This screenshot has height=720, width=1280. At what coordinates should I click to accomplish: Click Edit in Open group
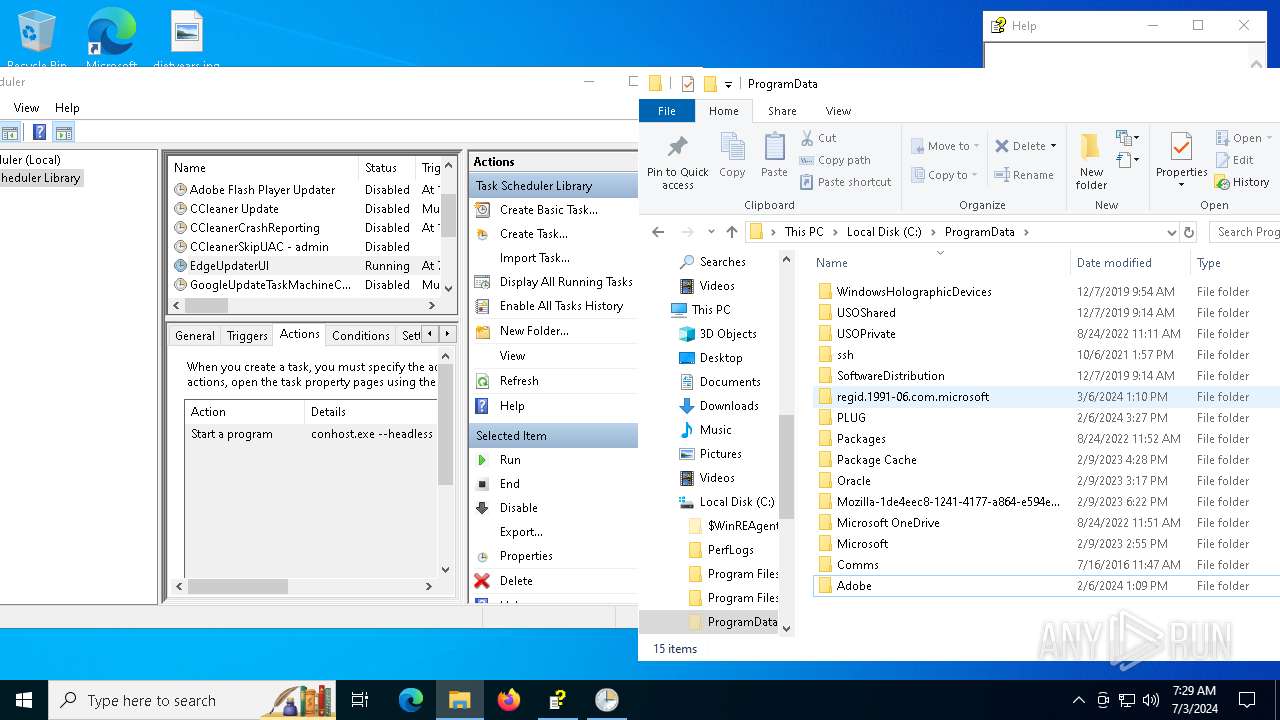click(x=1234, y=160)
